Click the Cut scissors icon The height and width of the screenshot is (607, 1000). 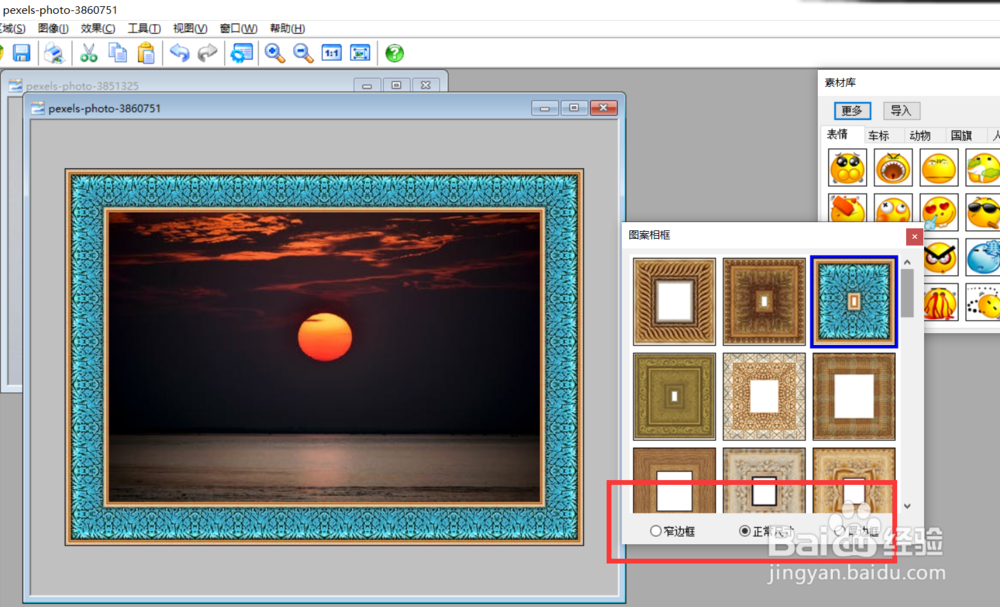(89, 53)
